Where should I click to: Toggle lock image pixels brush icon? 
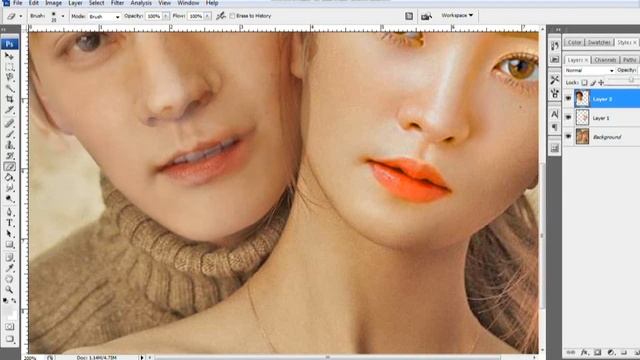tap(593, 82)
